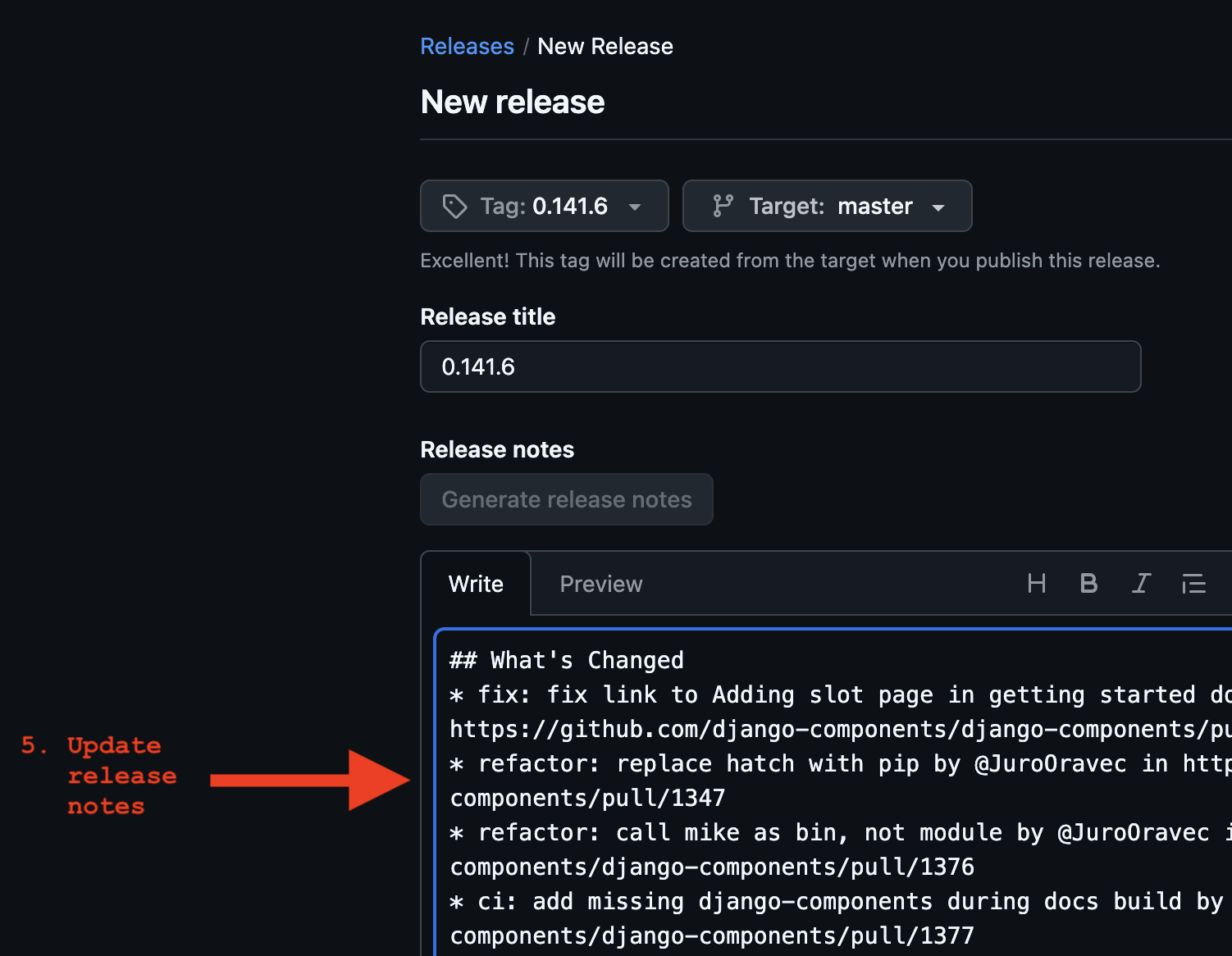Click the What's Changed heading line
Screen dimensions: 1232x956
[x=566, y=659]
